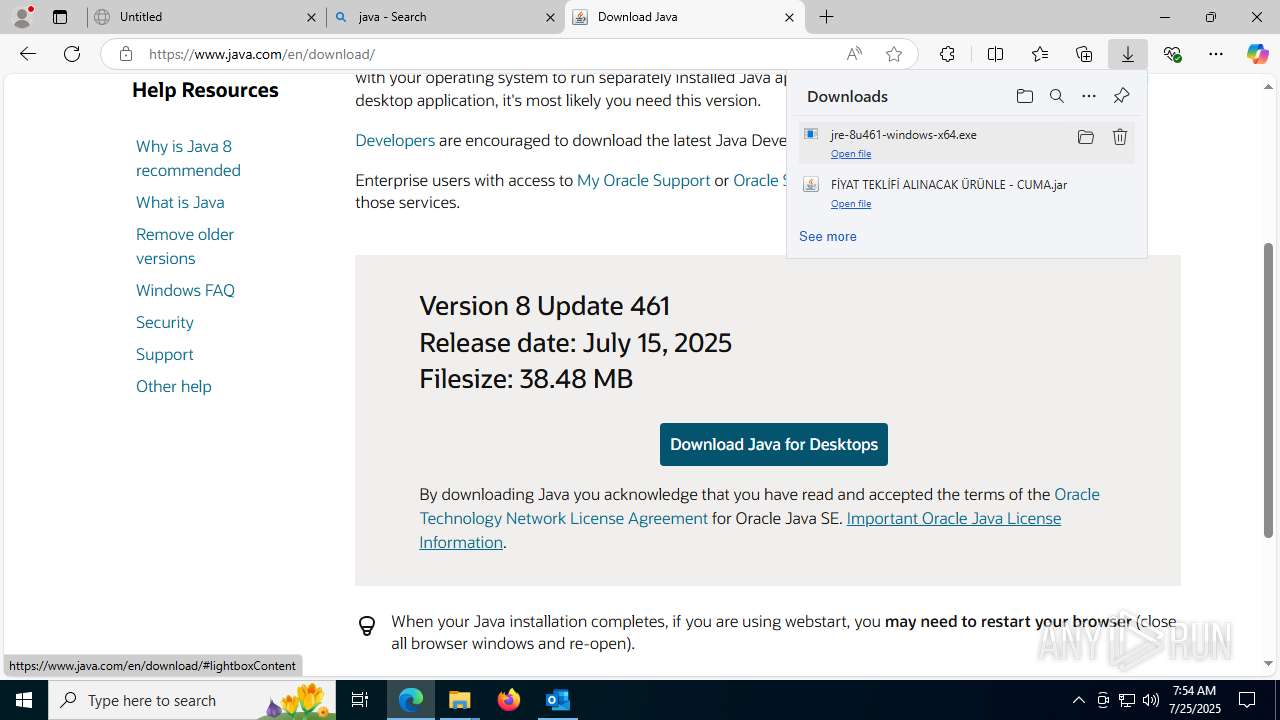Open Why is Java 8 recommended link
The image size is (1280, 720).
(x=188, y=158)
